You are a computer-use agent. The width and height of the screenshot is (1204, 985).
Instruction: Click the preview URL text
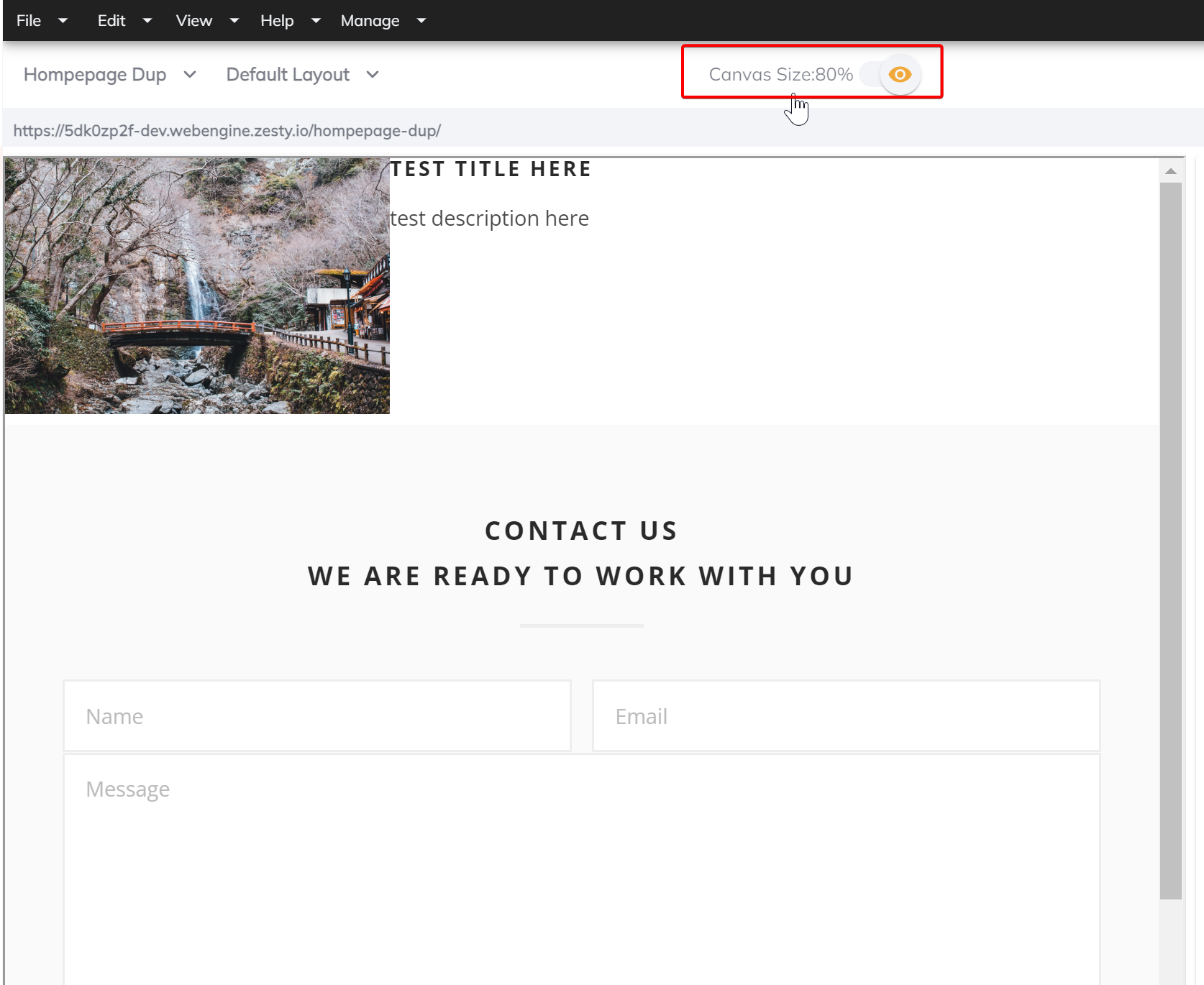(227, 131)
